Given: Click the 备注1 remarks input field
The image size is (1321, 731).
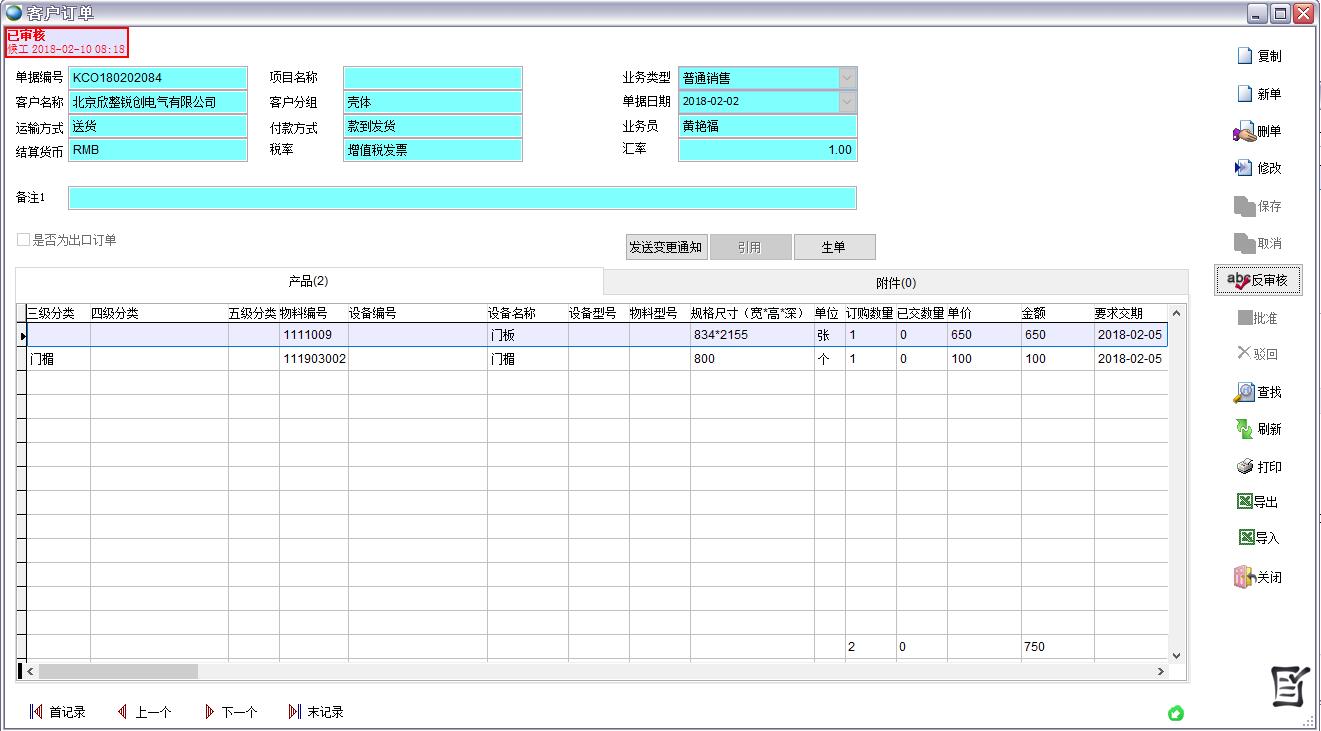Looking at the screenshot, I should tap(462, 198).
